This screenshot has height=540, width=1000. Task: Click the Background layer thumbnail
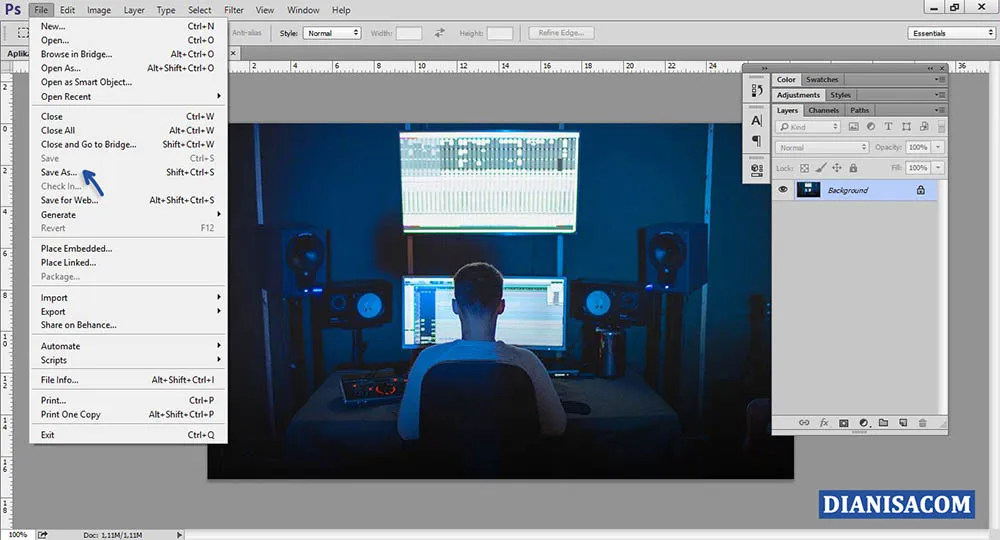(x=808, y=189)
